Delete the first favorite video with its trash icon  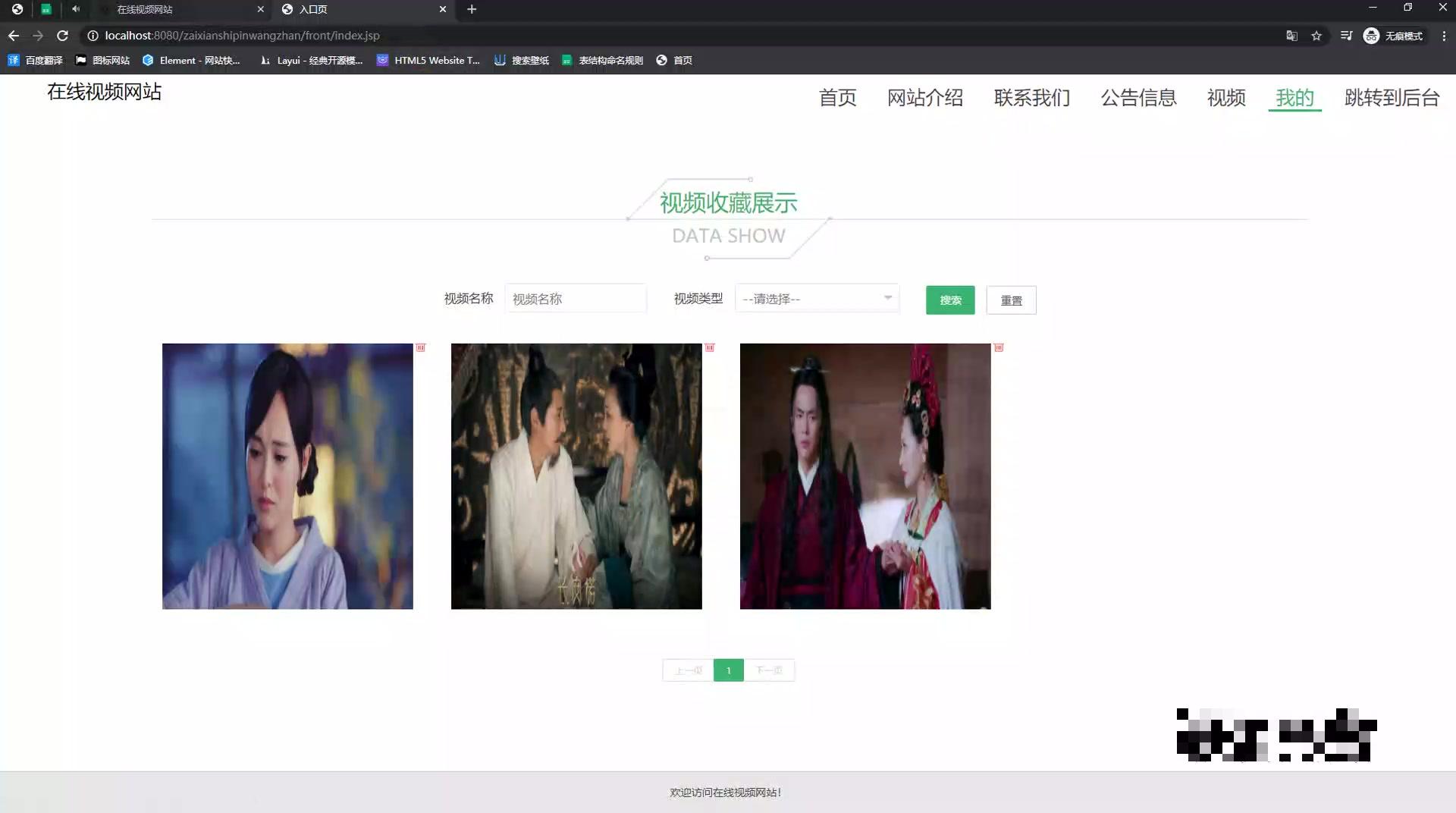point(421,347)
